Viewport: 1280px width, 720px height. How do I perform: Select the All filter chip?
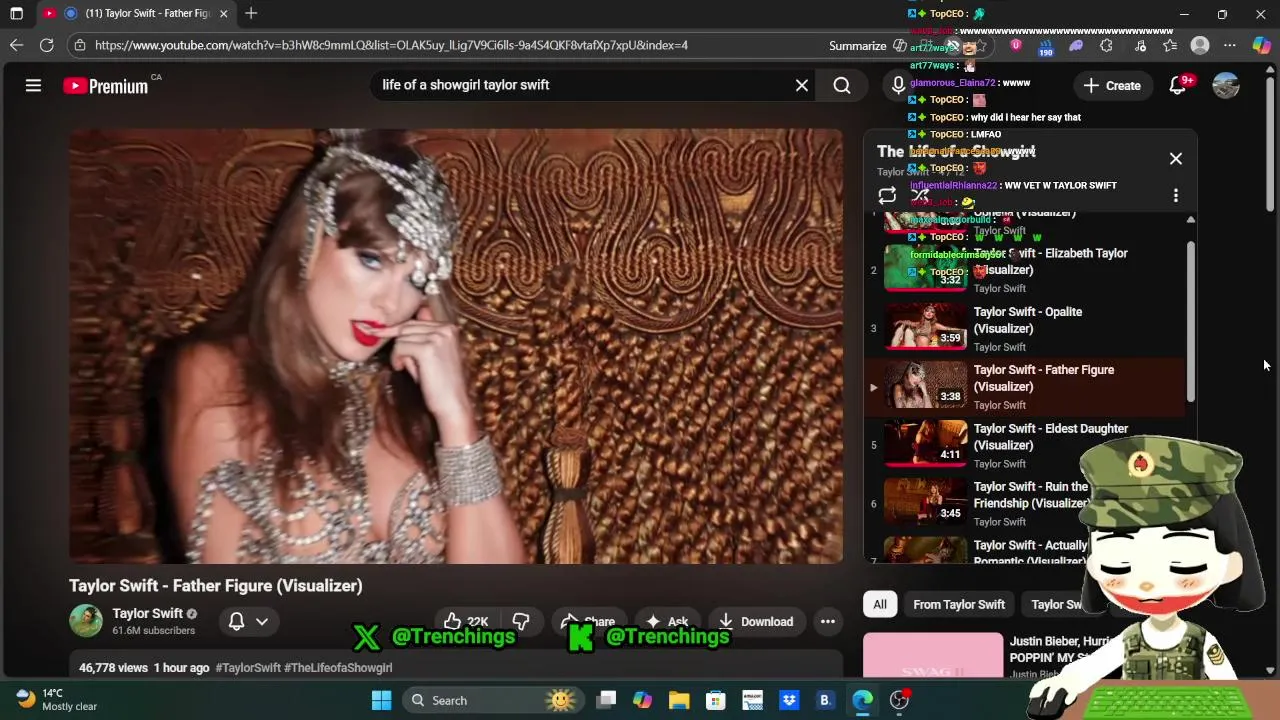[x=880, y=604]
